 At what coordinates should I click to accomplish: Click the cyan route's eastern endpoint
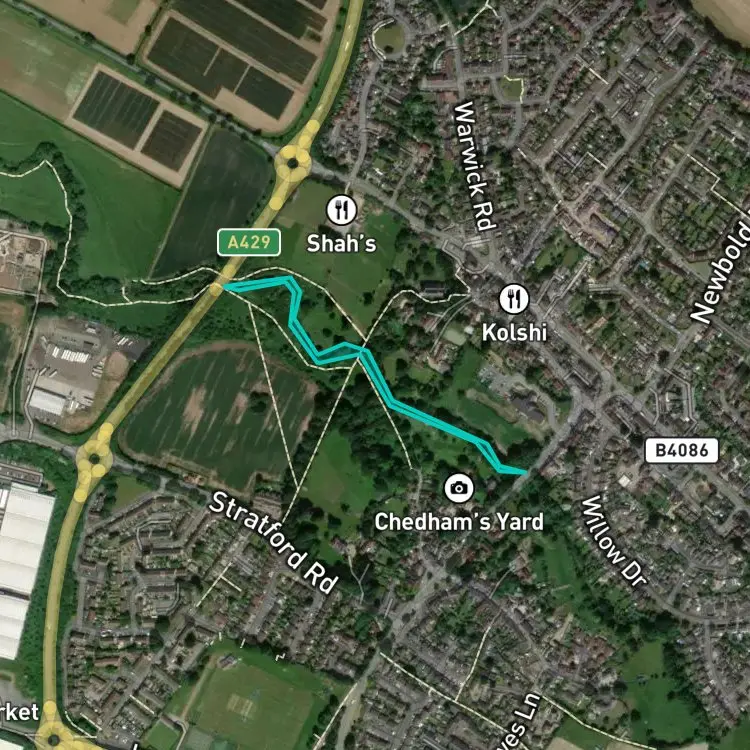tap(526, 473)
